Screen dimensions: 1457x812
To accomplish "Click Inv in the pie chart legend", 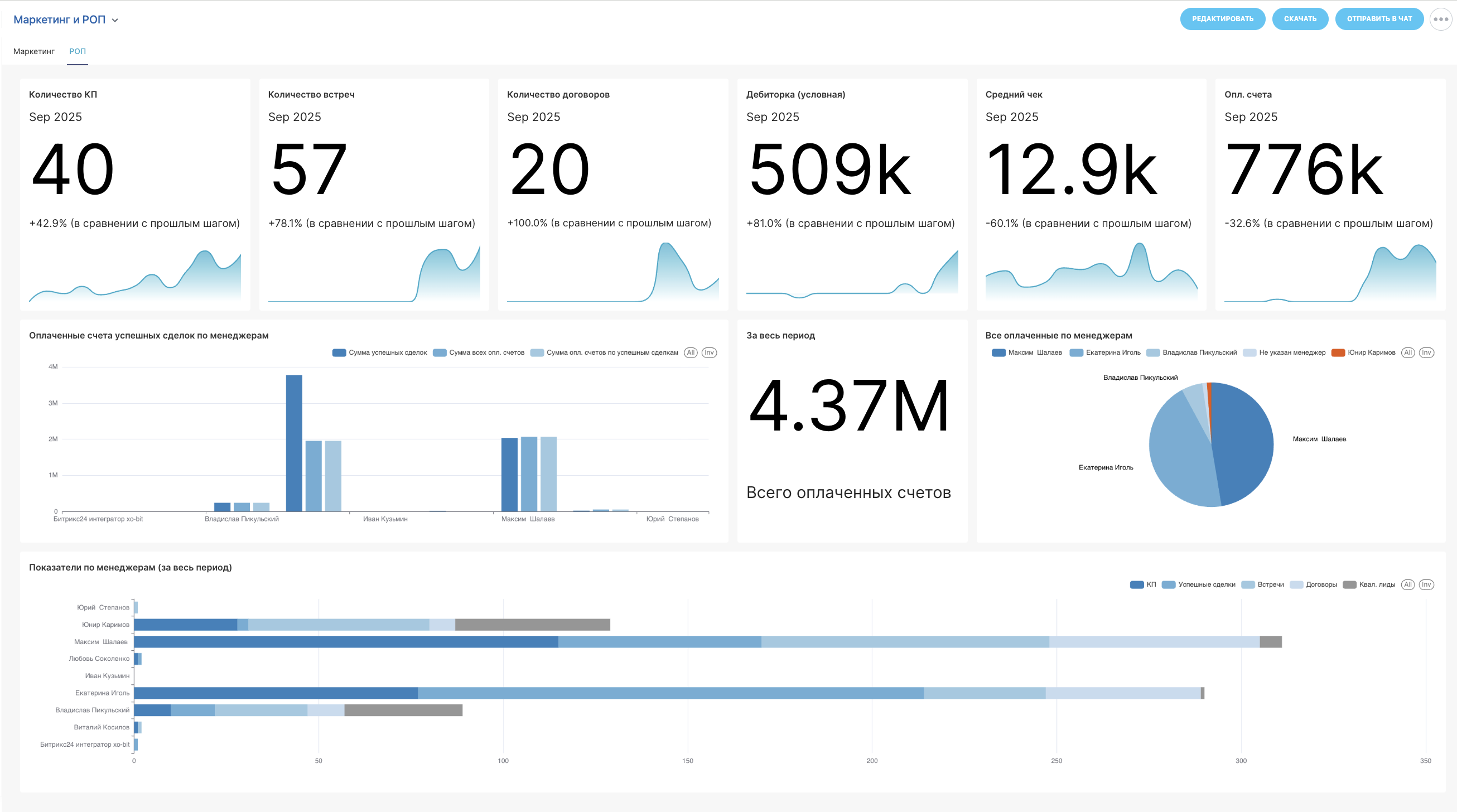I will (1426, 352).
